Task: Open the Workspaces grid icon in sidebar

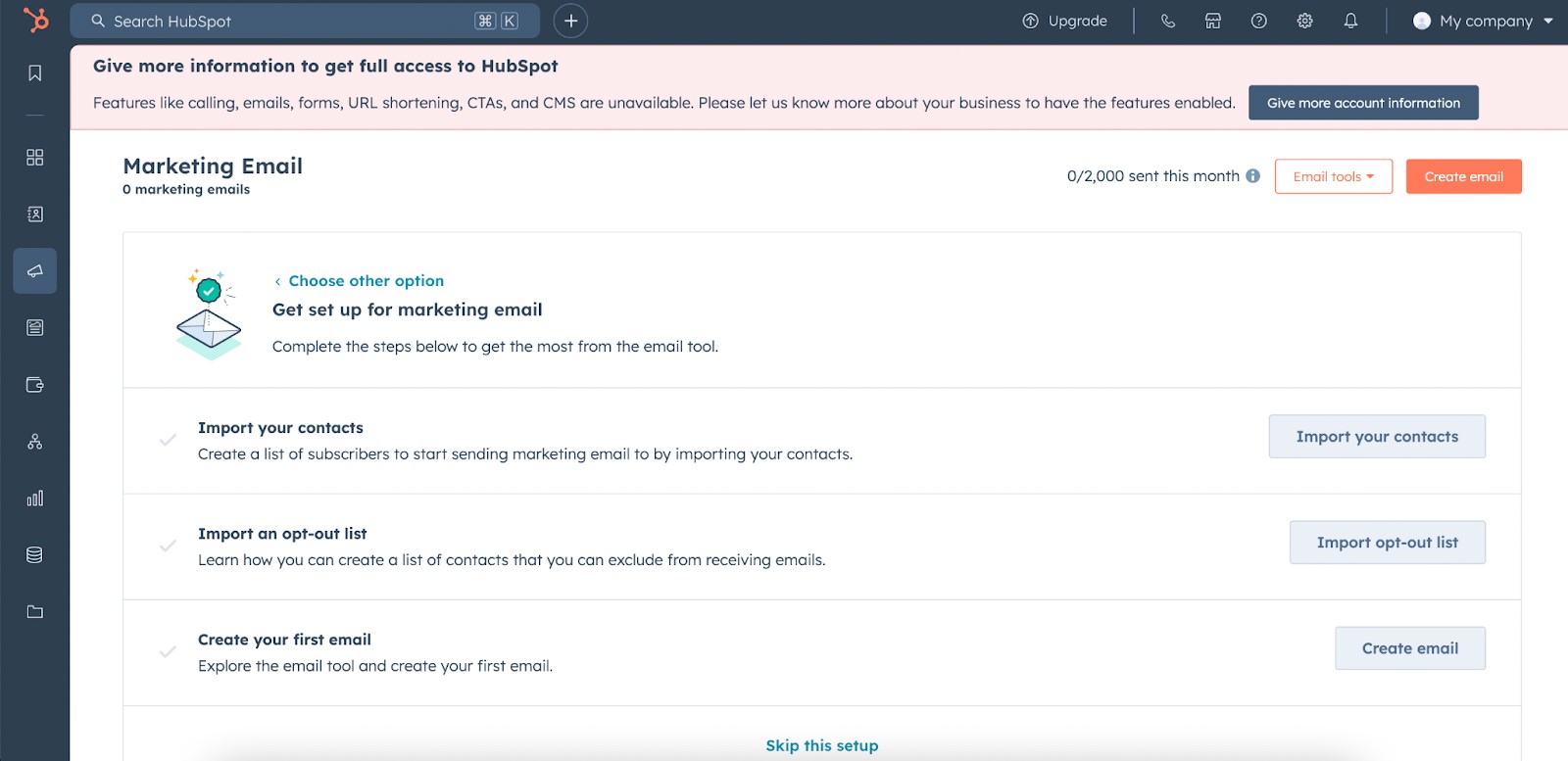Action: pos(35,158)
